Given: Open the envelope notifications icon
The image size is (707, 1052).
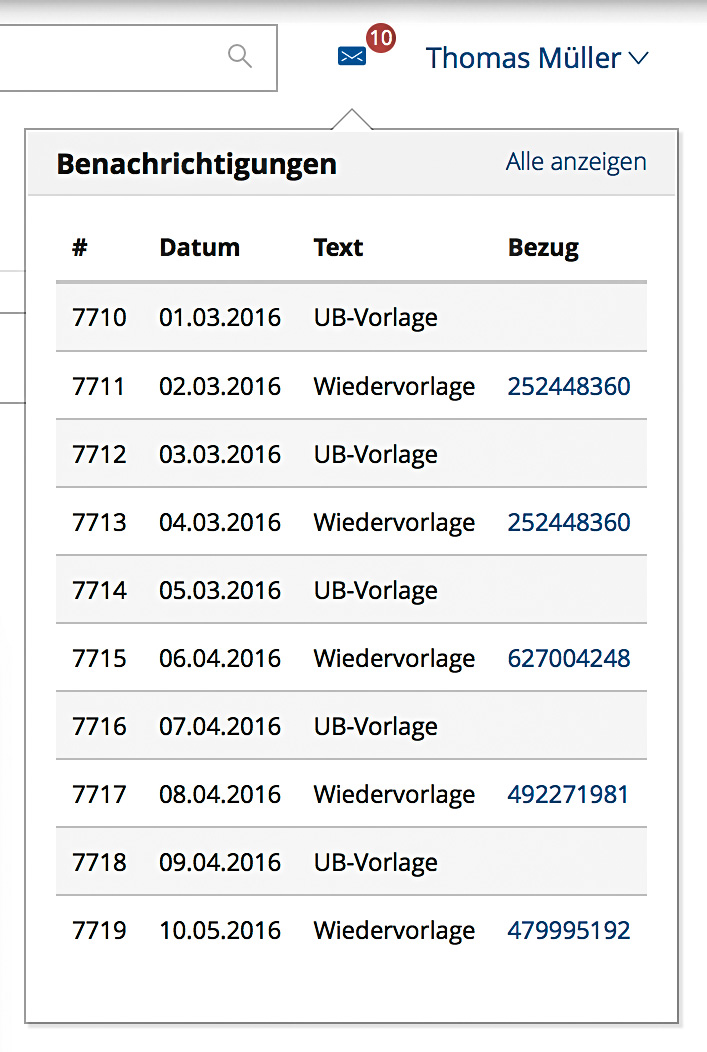Looking at the screenshot, I should 352,56.
